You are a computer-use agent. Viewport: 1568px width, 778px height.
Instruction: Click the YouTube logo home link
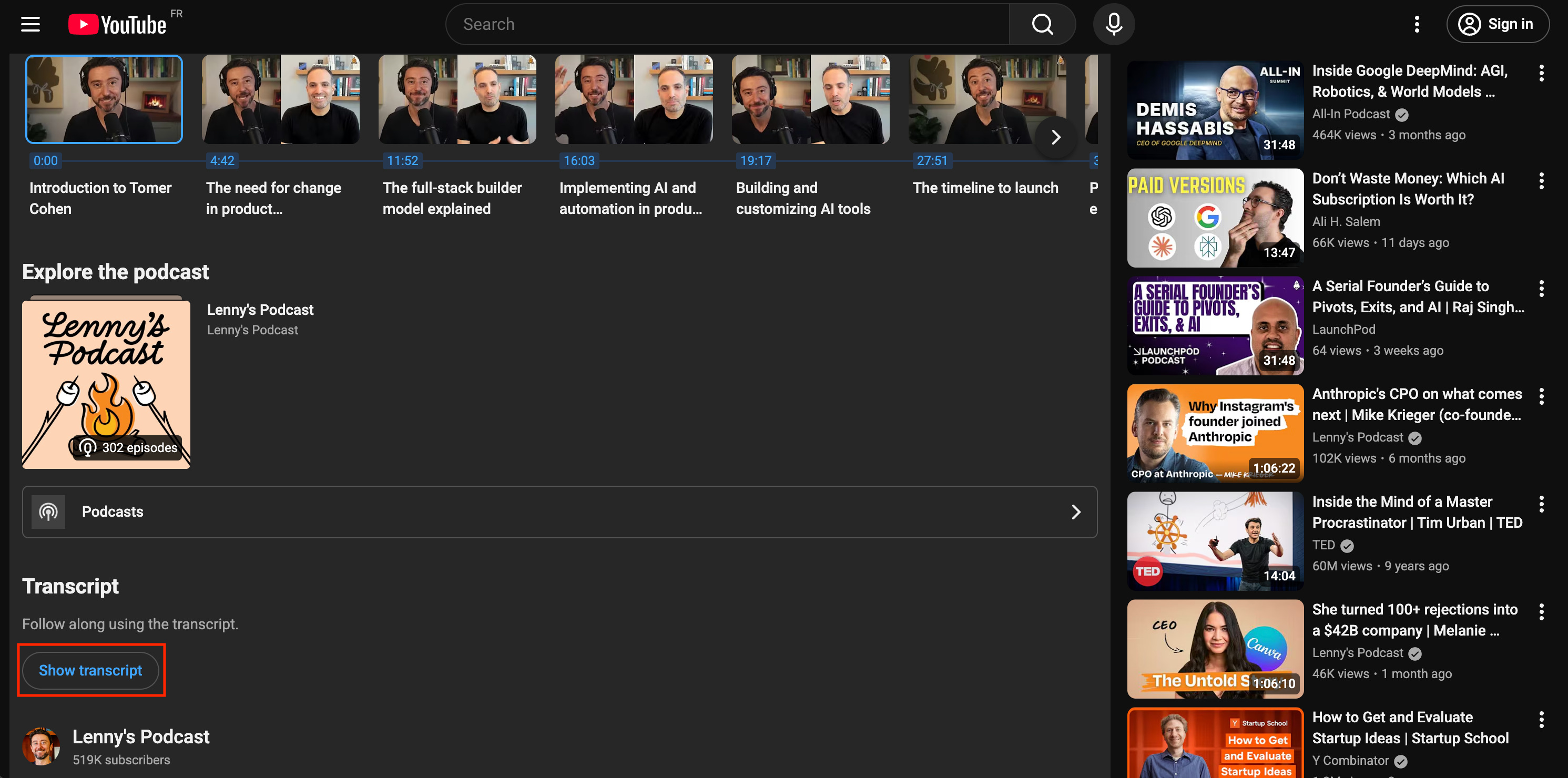(x=117, y=24)
